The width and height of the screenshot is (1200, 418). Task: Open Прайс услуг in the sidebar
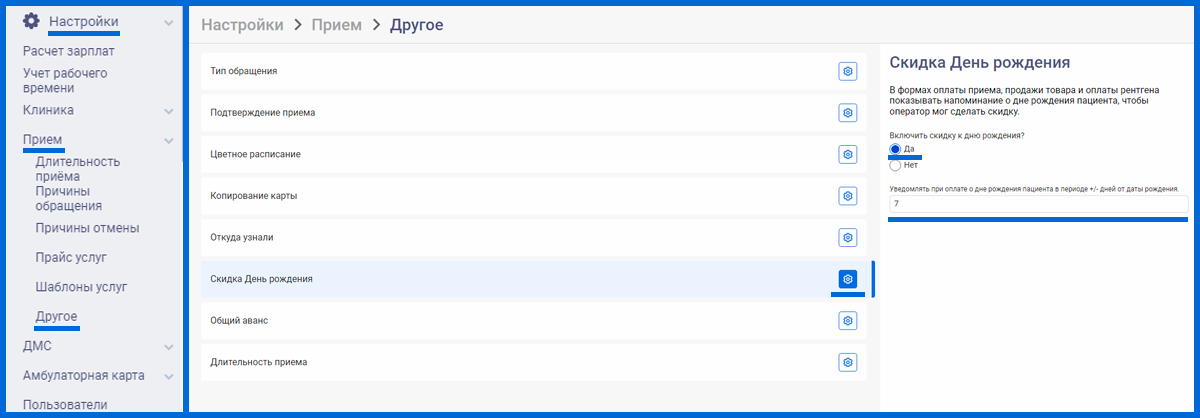point(71,258)
